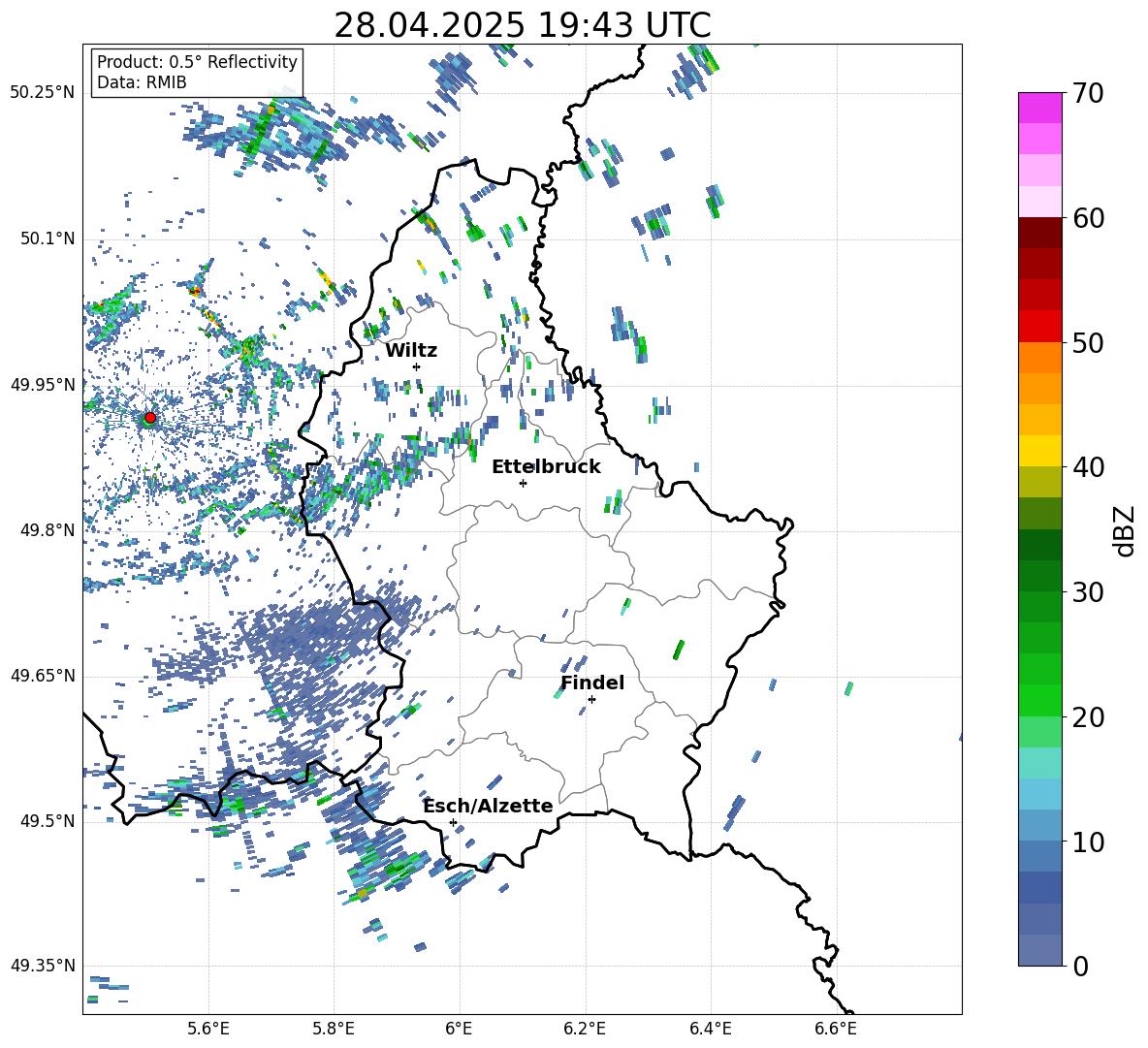Click the 6.2°E longitude label
Viewport: 1148px width, 1048px height.
coord(585,1029)
